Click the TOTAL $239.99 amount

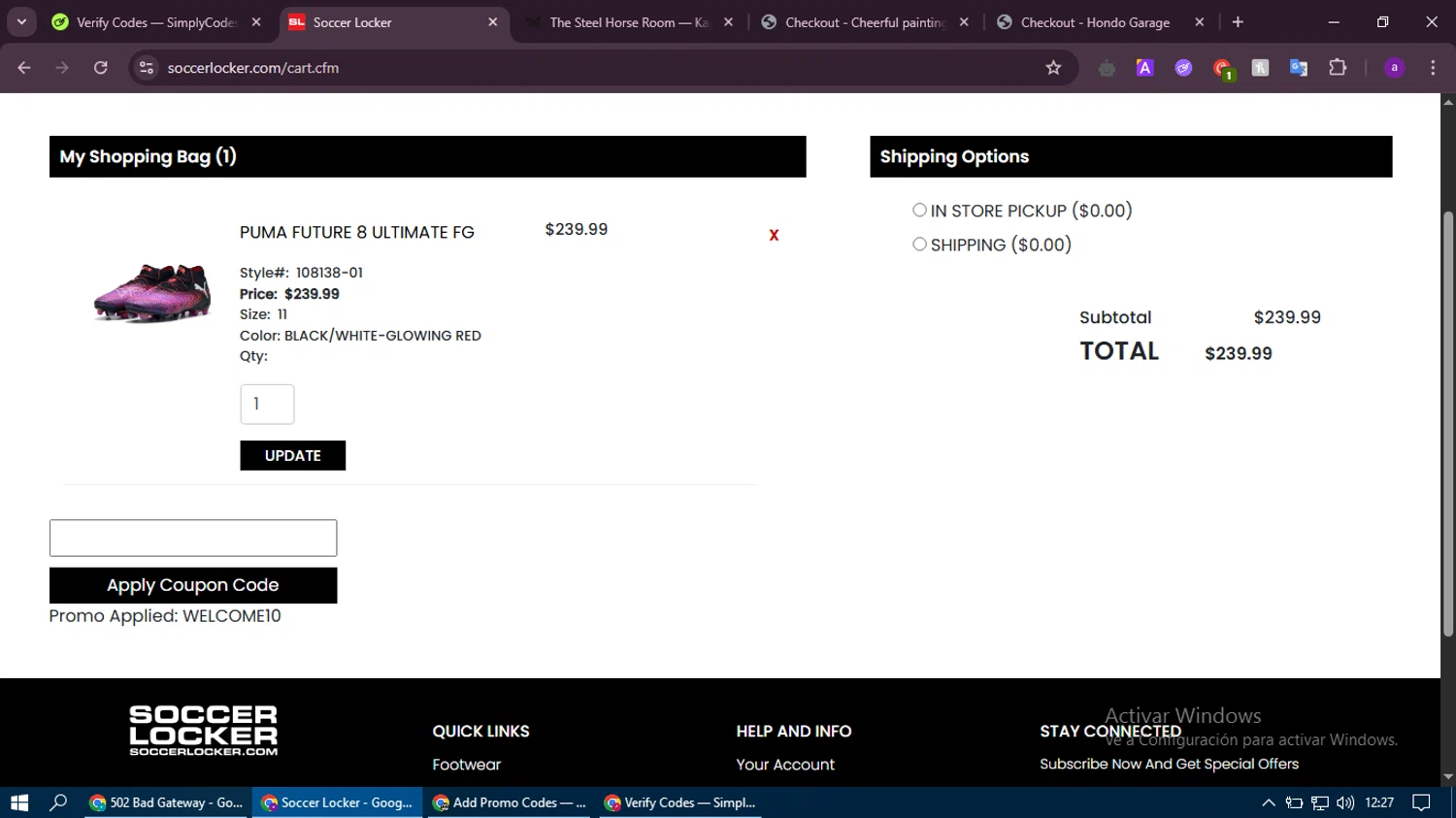click(1239, 353)
